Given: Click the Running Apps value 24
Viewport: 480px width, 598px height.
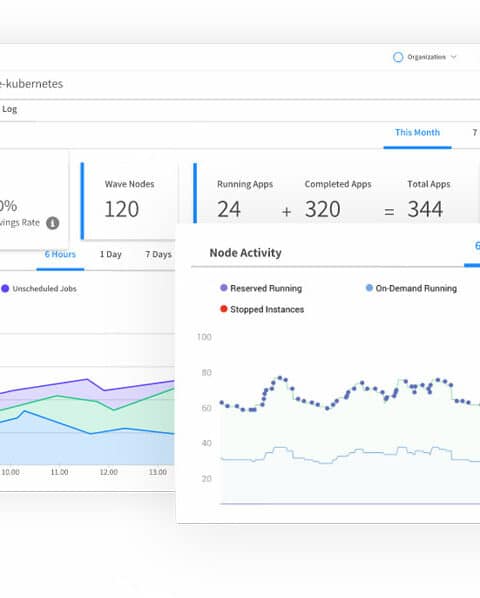Looking at the screenshot, I should (229, 209).
